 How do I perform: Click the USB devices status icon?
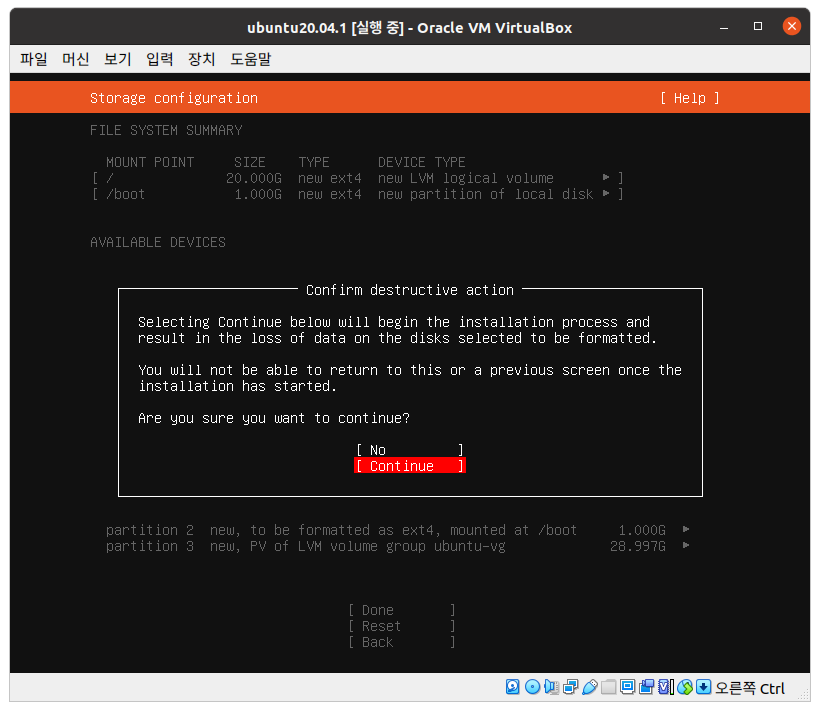point(589,687)
